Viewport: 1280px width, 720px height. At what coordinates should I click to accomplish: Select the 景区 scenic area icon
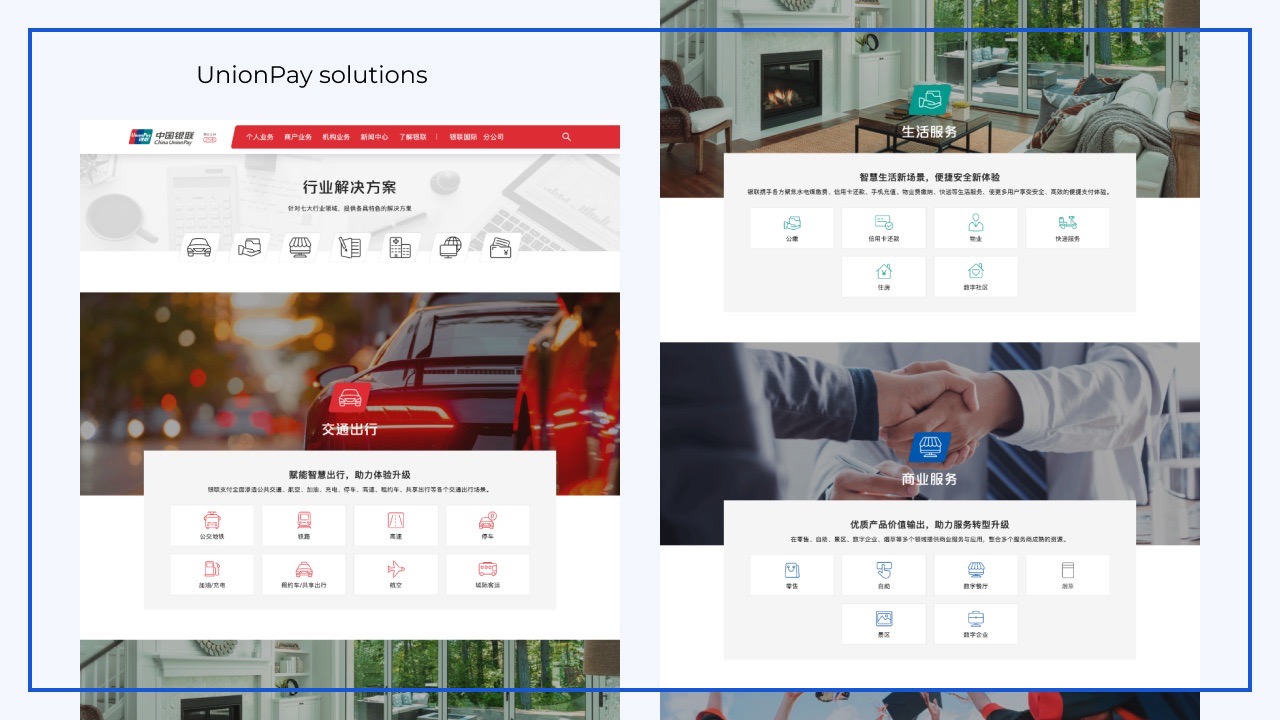tap(884, 623)
